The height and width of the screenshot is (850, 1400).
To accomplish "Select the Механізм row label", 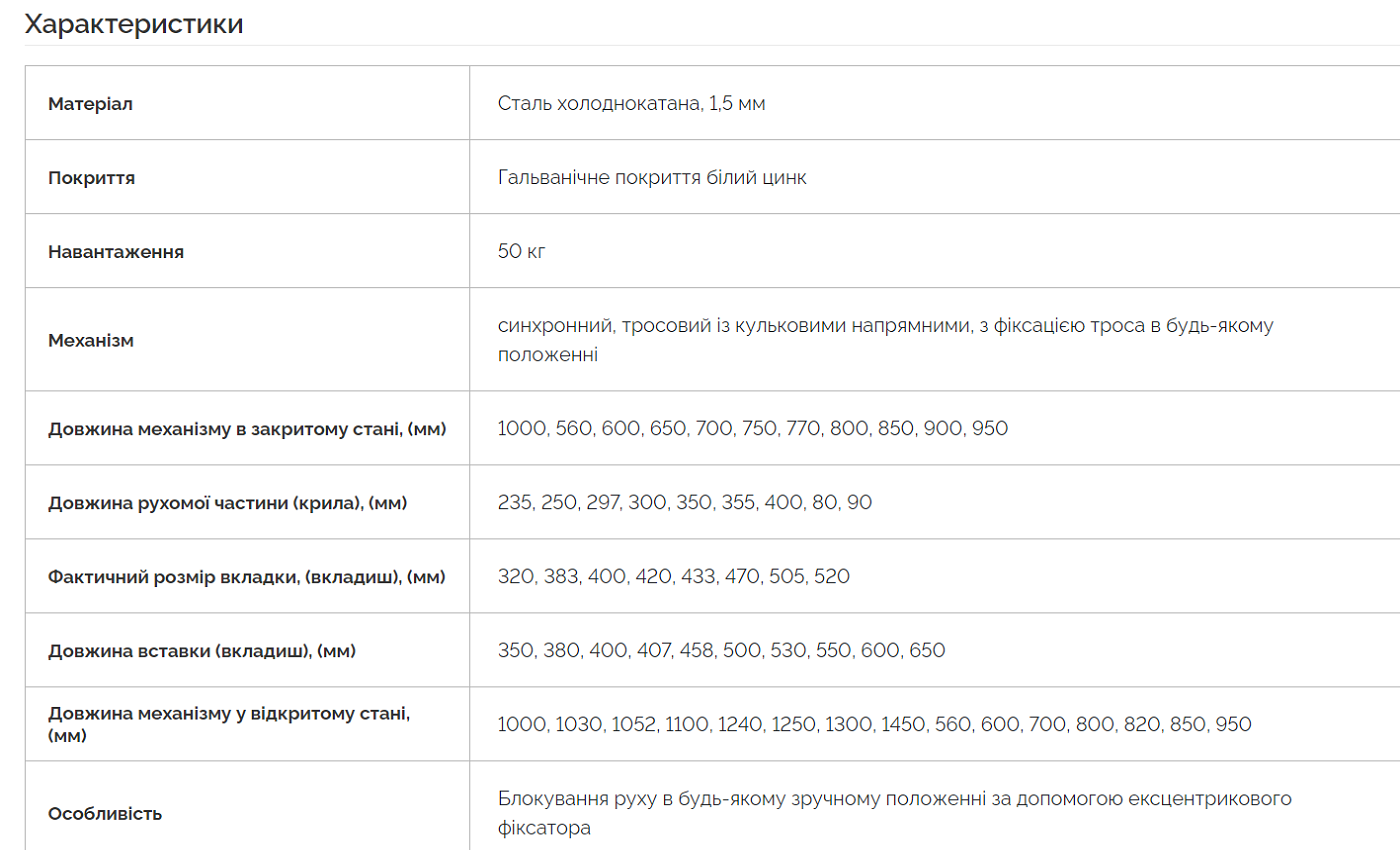I will point(91,340).
